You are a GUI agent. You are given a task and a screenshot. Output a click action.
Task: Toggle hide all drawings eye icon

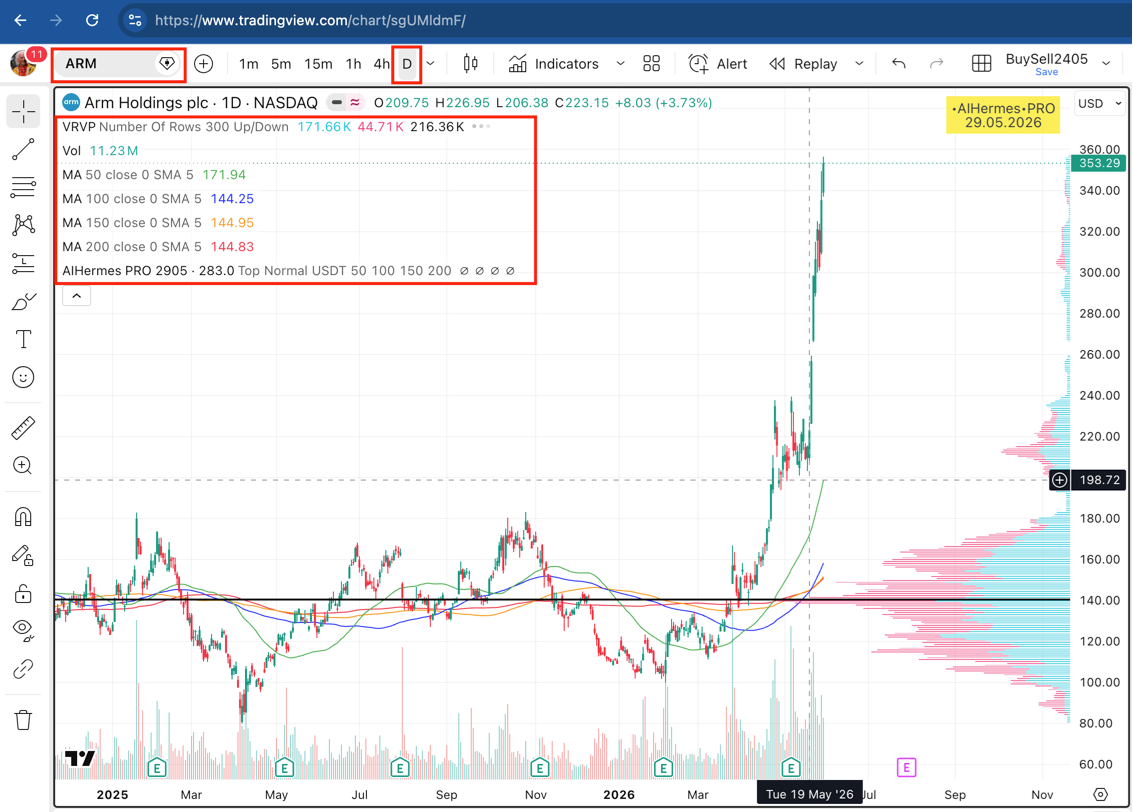23,631
